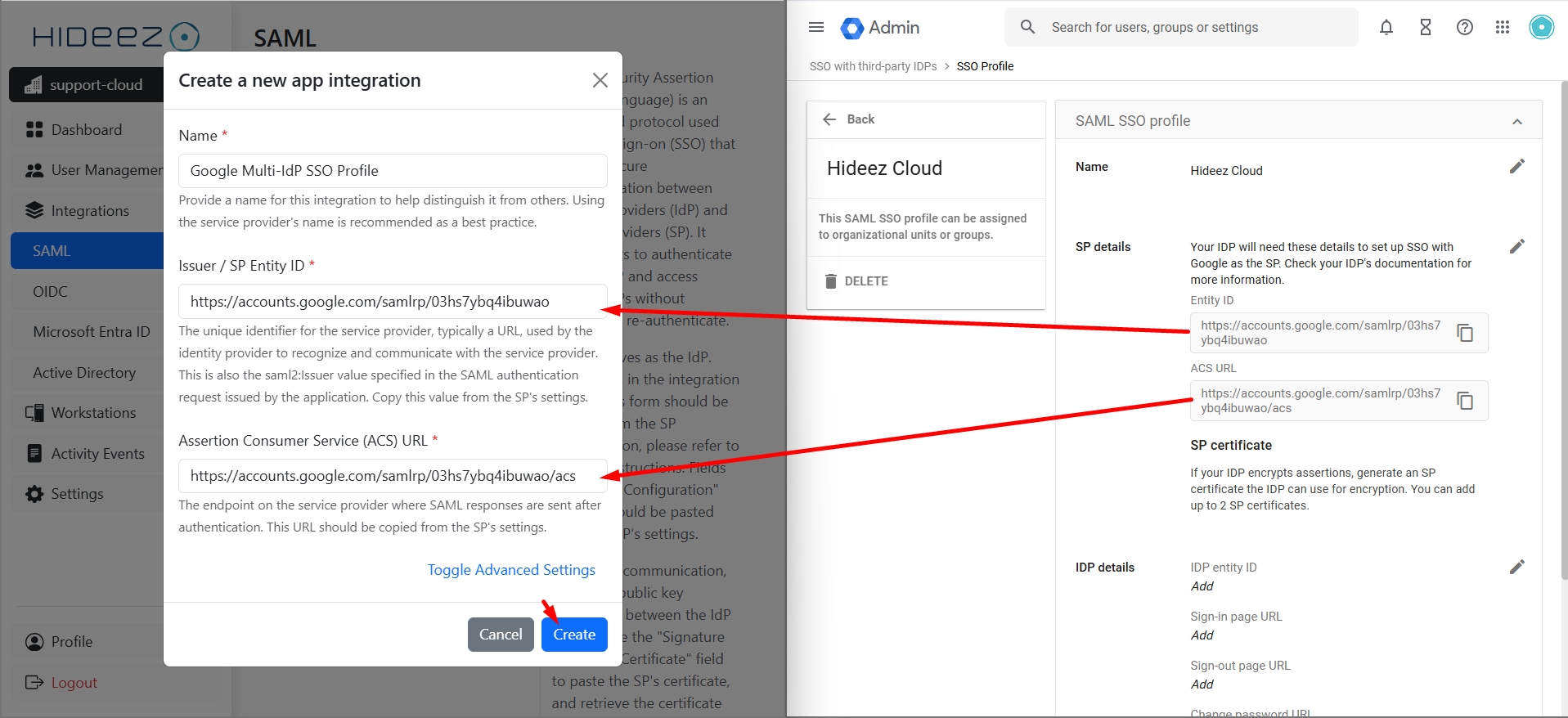Click Add under IDP entity ID
This screenshot has width=1568, height=718.
[x=1202, y=586]
